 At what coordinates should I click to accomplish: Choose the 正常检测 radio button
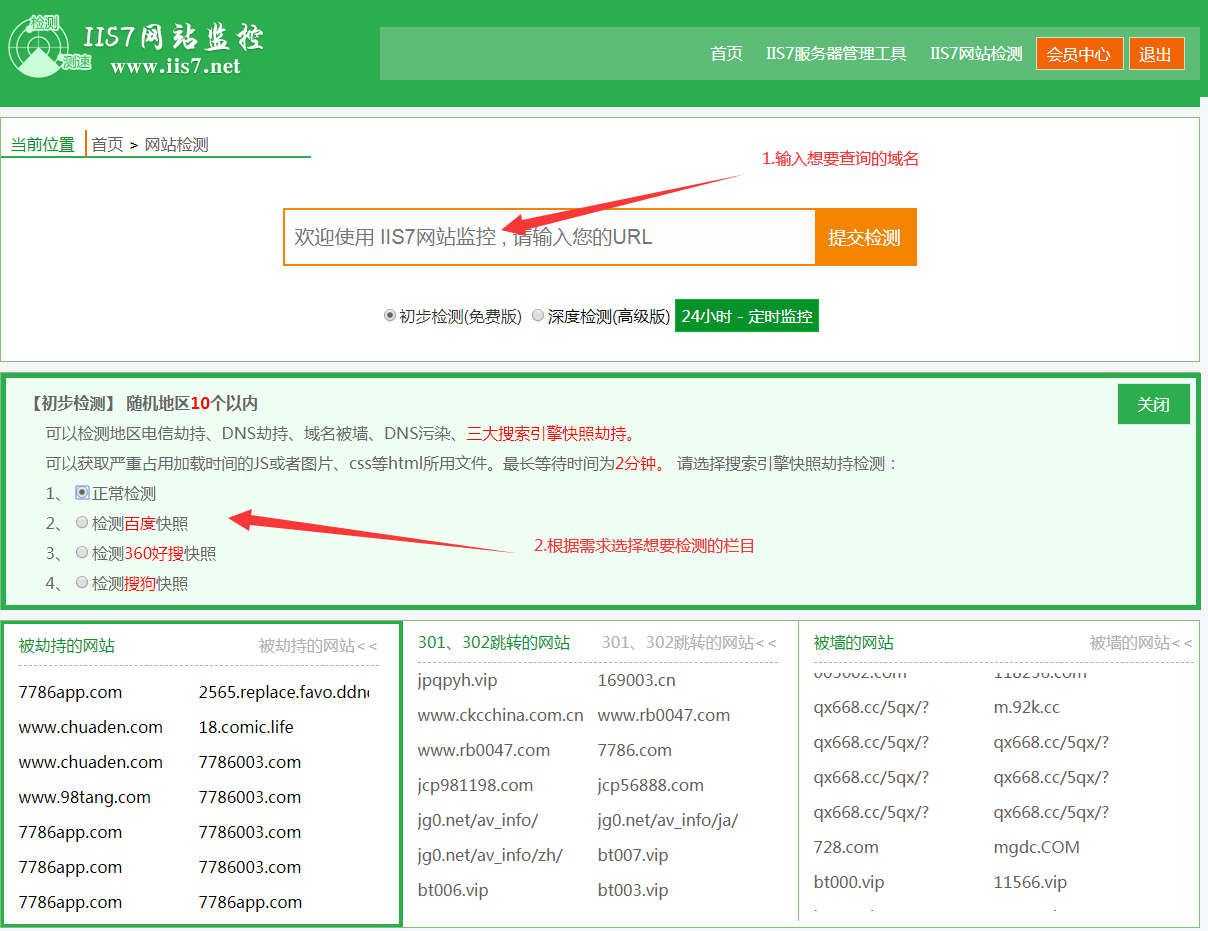click(x=82, y=493)
